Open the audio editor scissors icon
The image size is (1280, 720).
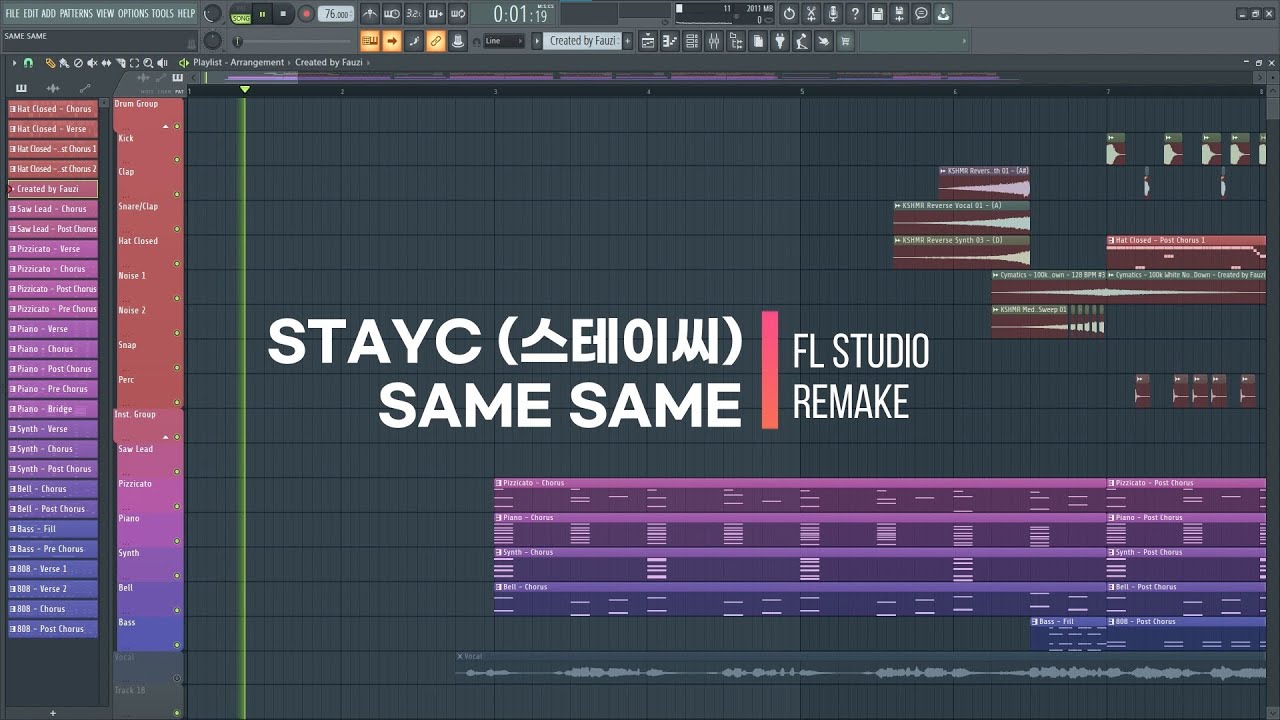click(811, 14)
